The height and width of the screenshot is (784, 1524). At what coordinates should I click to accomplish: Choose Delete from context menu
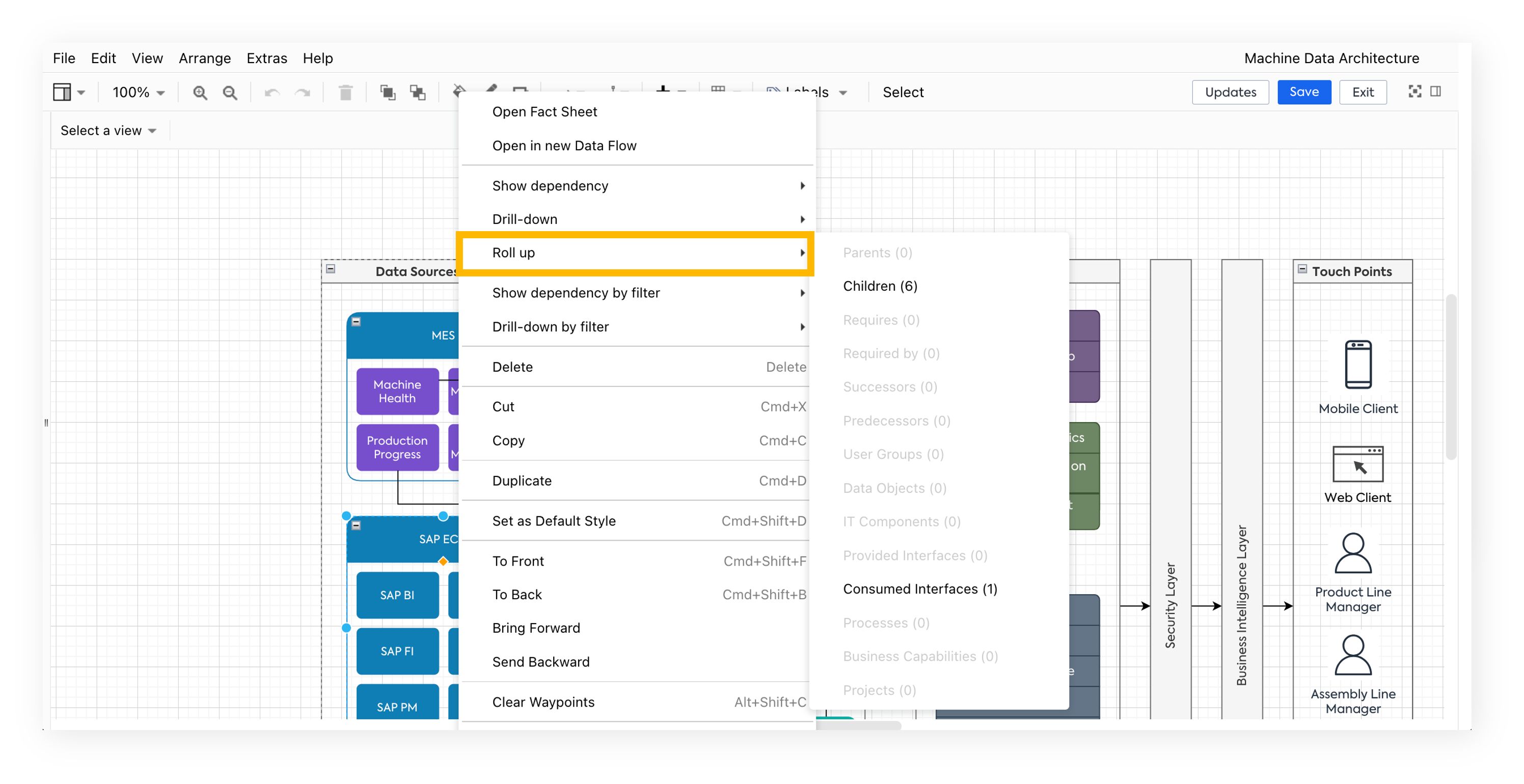(x=637, y=367)
